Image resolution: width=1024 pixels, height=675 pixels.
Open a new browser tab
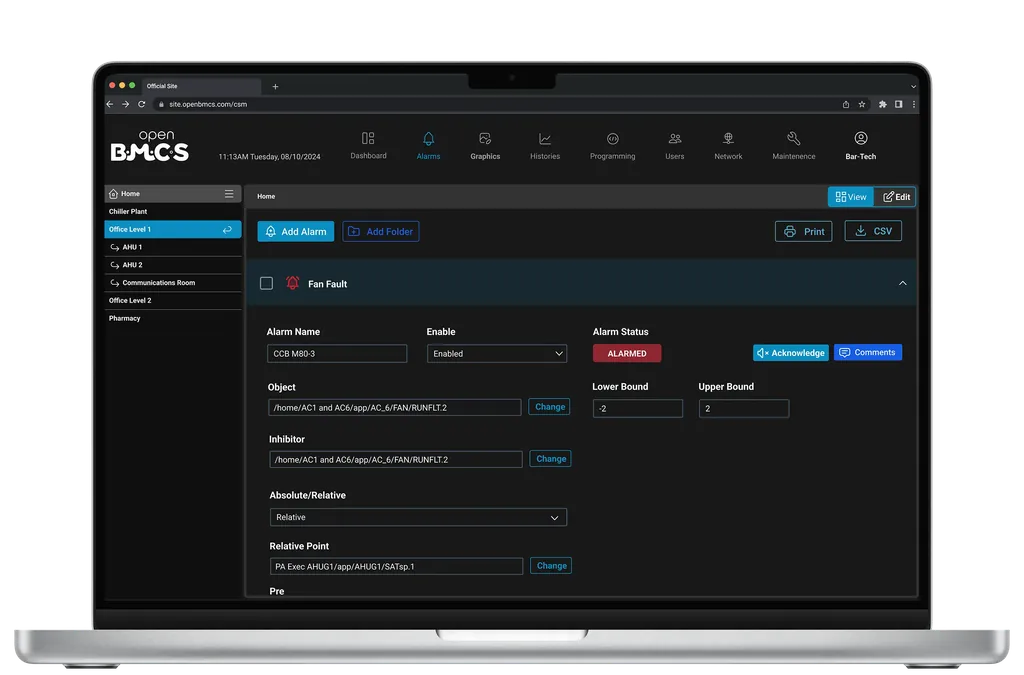[276, 86]
